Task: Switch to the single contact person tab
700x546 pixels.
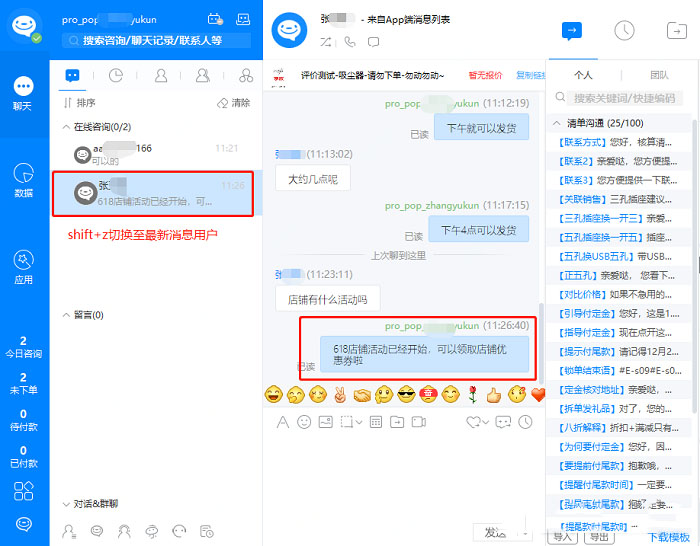Action: point(161,75)
